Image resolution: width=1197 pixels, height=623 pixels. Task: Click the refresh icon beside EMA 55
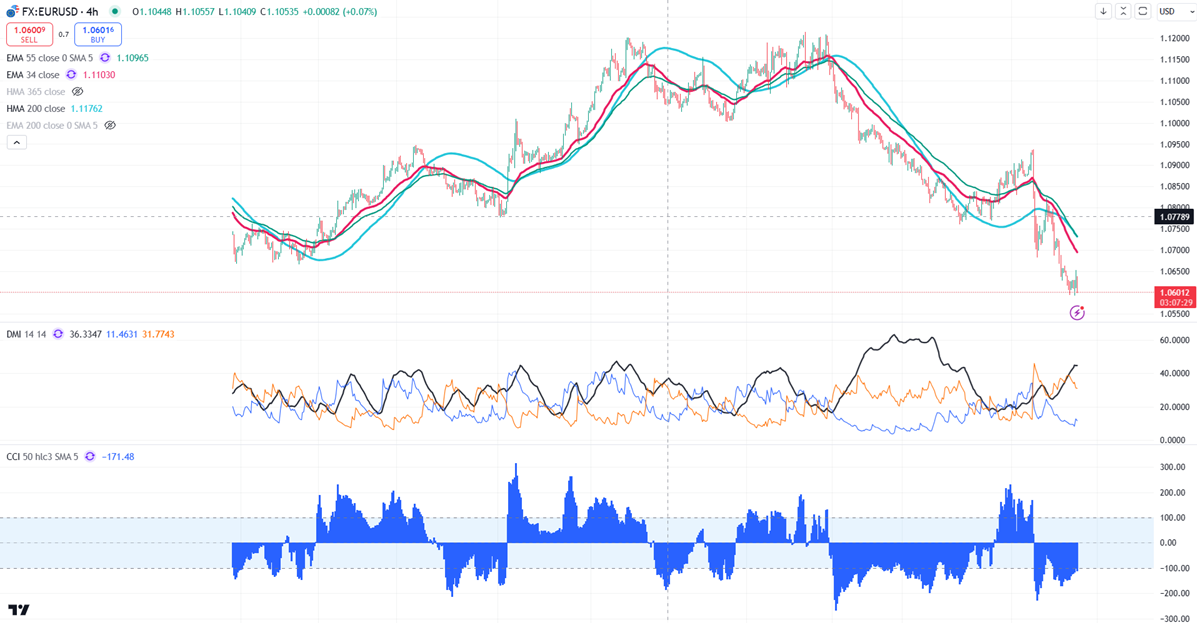click(105, 58)
